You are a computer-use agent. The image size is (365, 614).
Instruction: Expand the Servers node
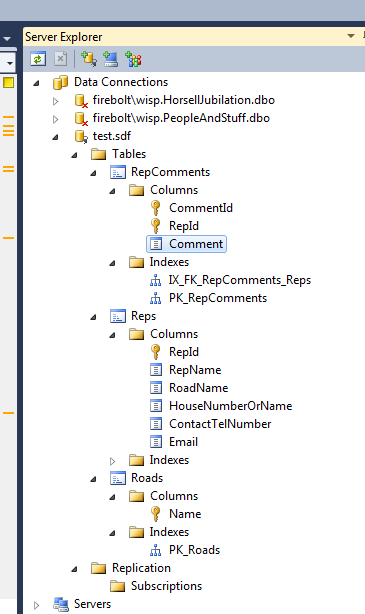pyautogui.click(x=36, y=605)
